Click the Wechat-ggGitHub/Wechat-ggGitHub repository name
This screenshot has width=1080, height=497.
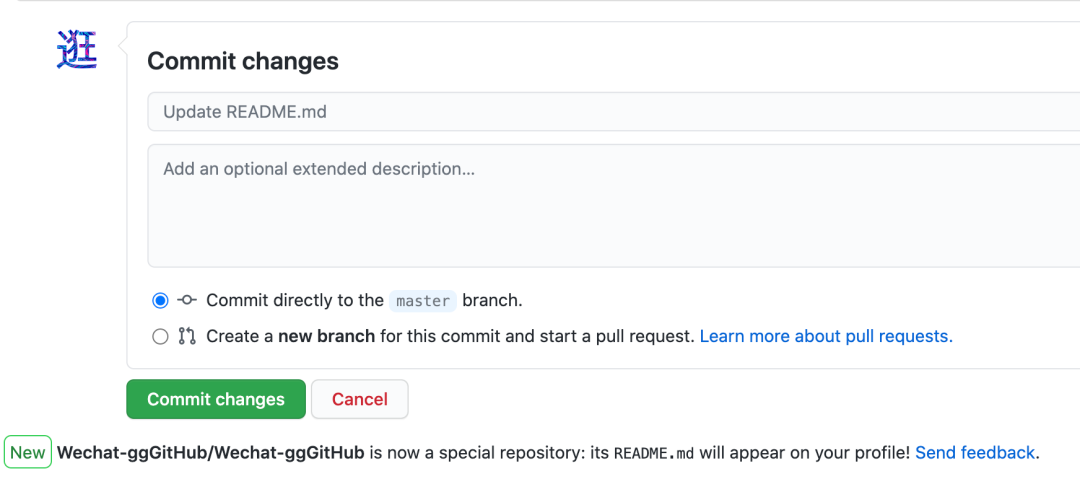coord(210,453)
